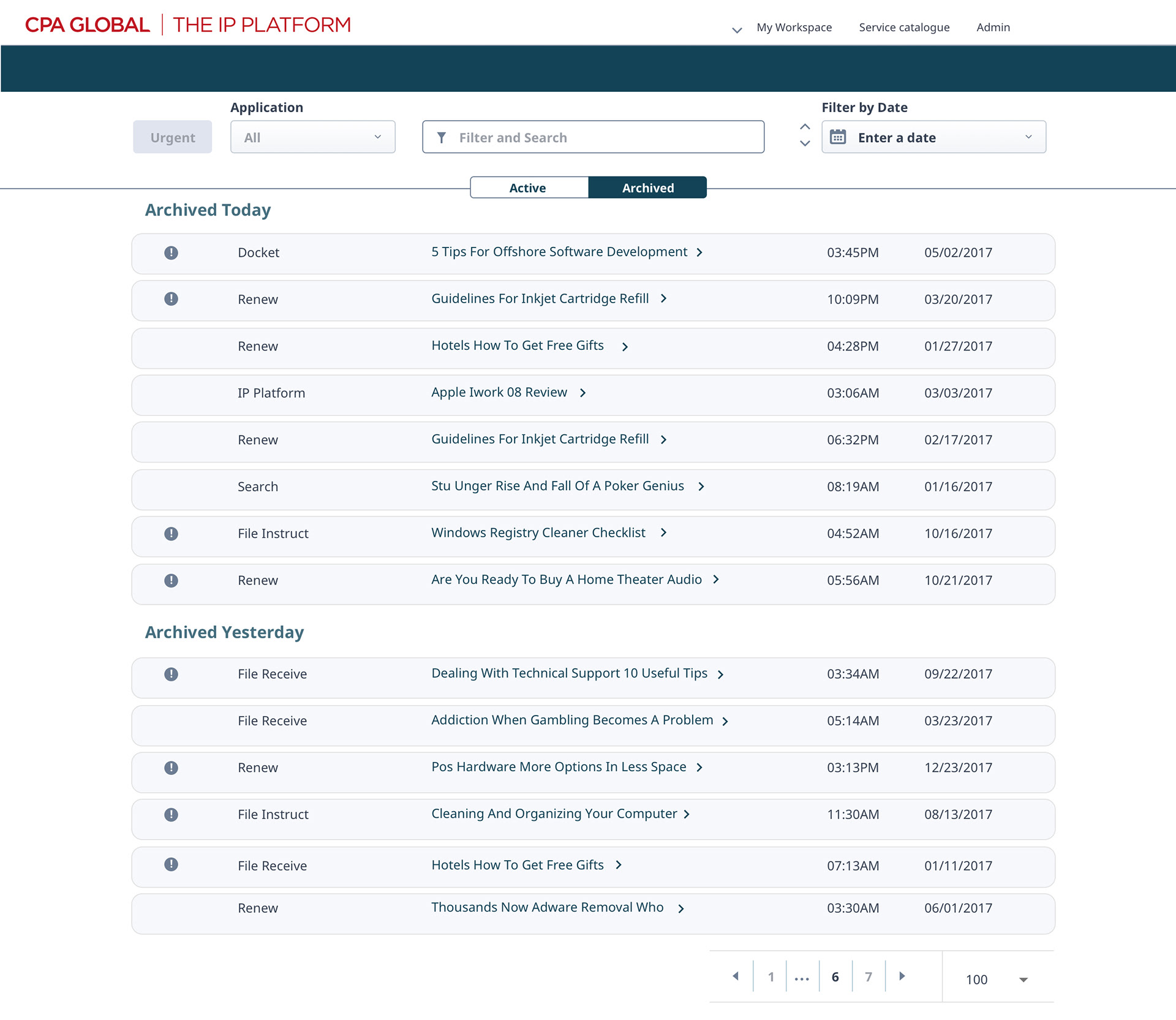Open My Workspace menu

794,28
